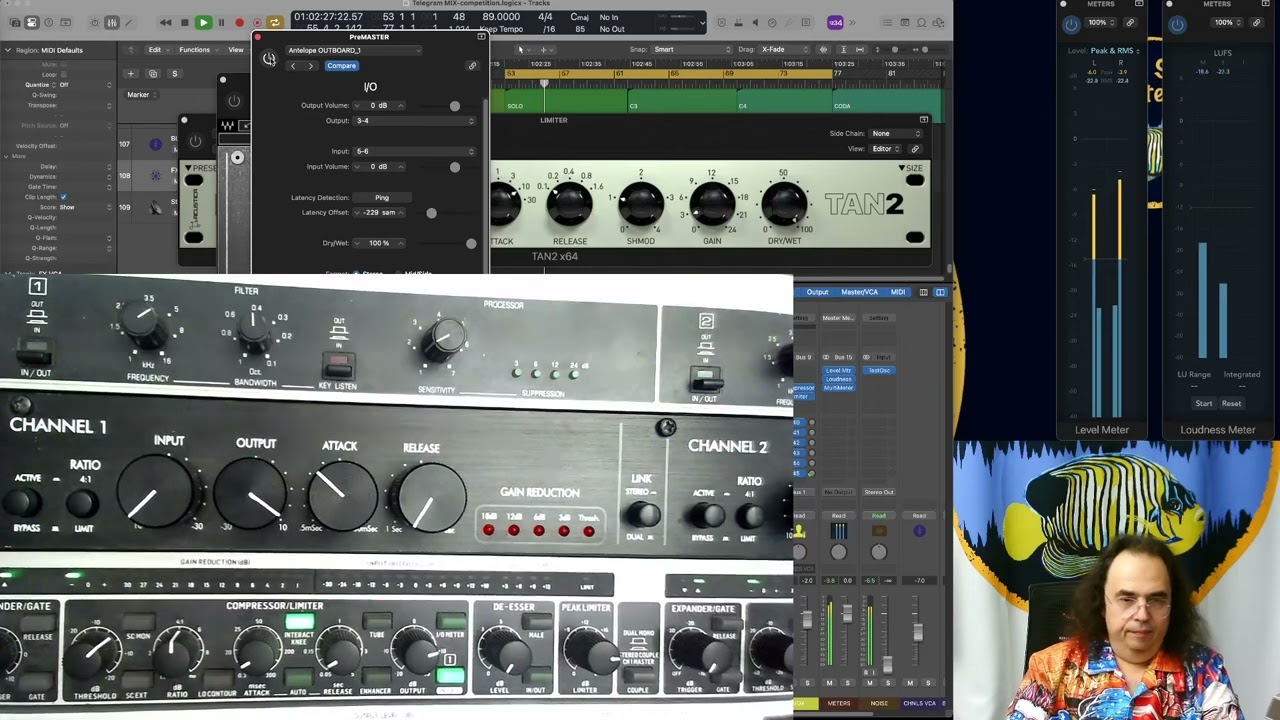
Task: Open the Output 3-4 dropdown
Action: tap(414, 121)
